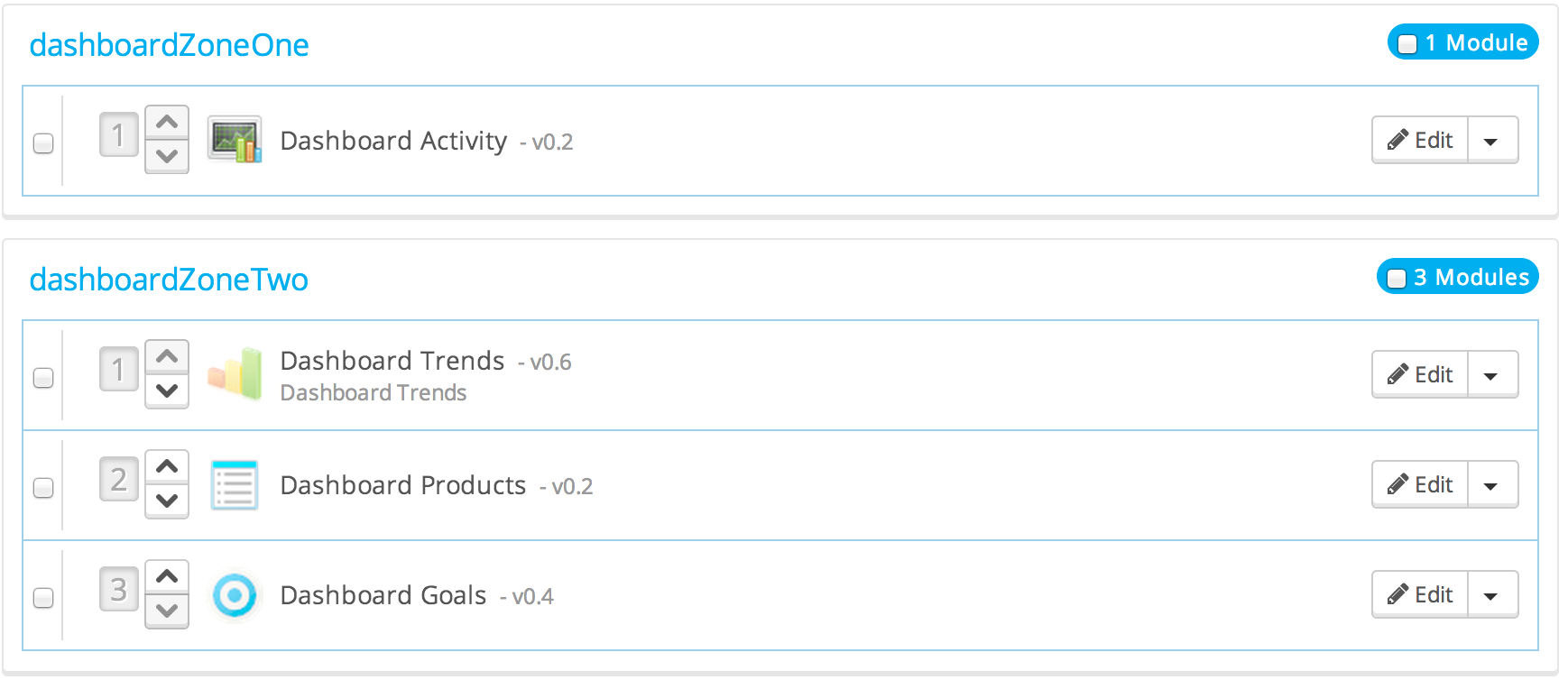Toggle the 3 Modules select-all checkbox

click(1397, 278)
